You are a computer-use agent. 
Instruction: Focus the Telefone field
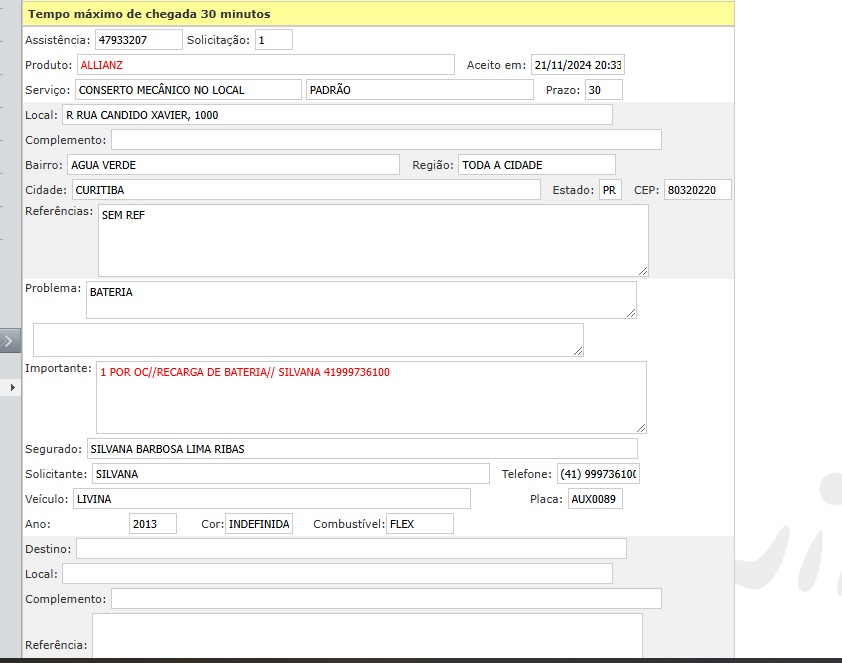598,474
